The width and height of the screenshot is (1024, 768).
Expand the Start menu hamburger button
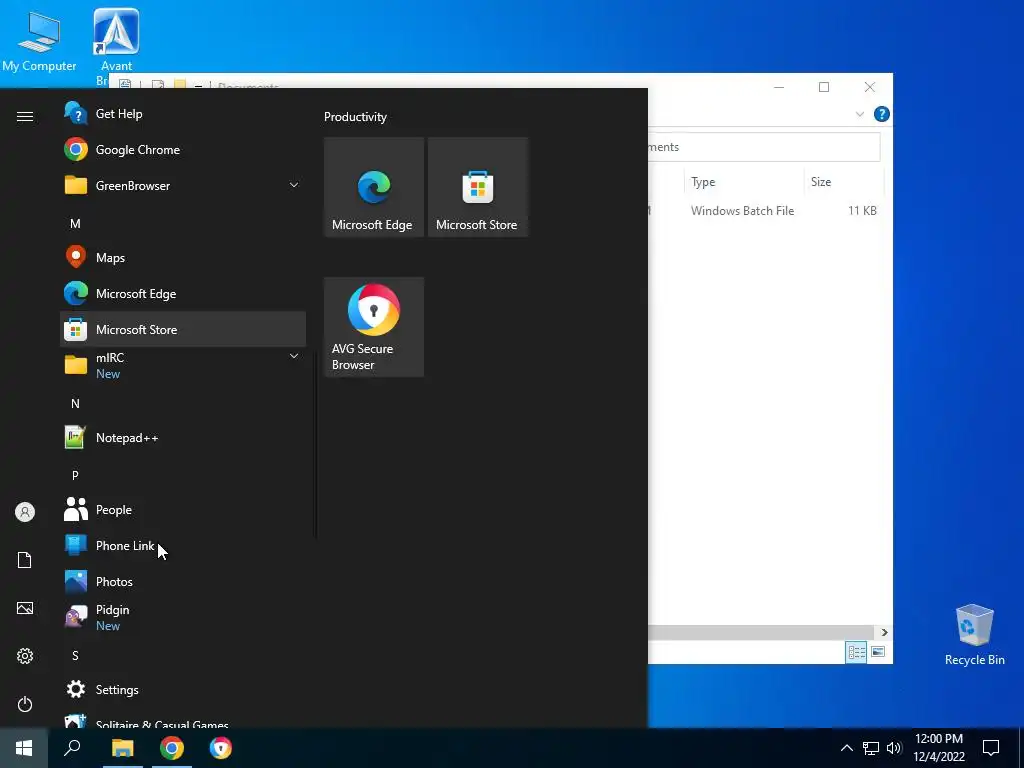[25, 116]
